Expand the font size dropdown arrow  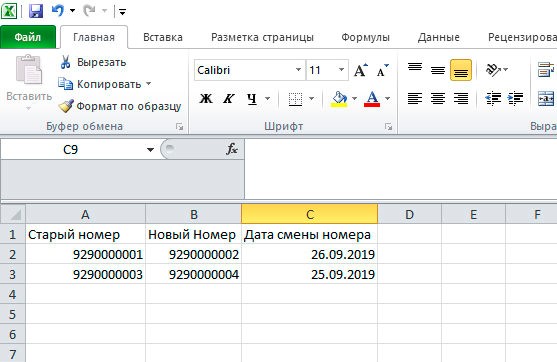[342, 70]
